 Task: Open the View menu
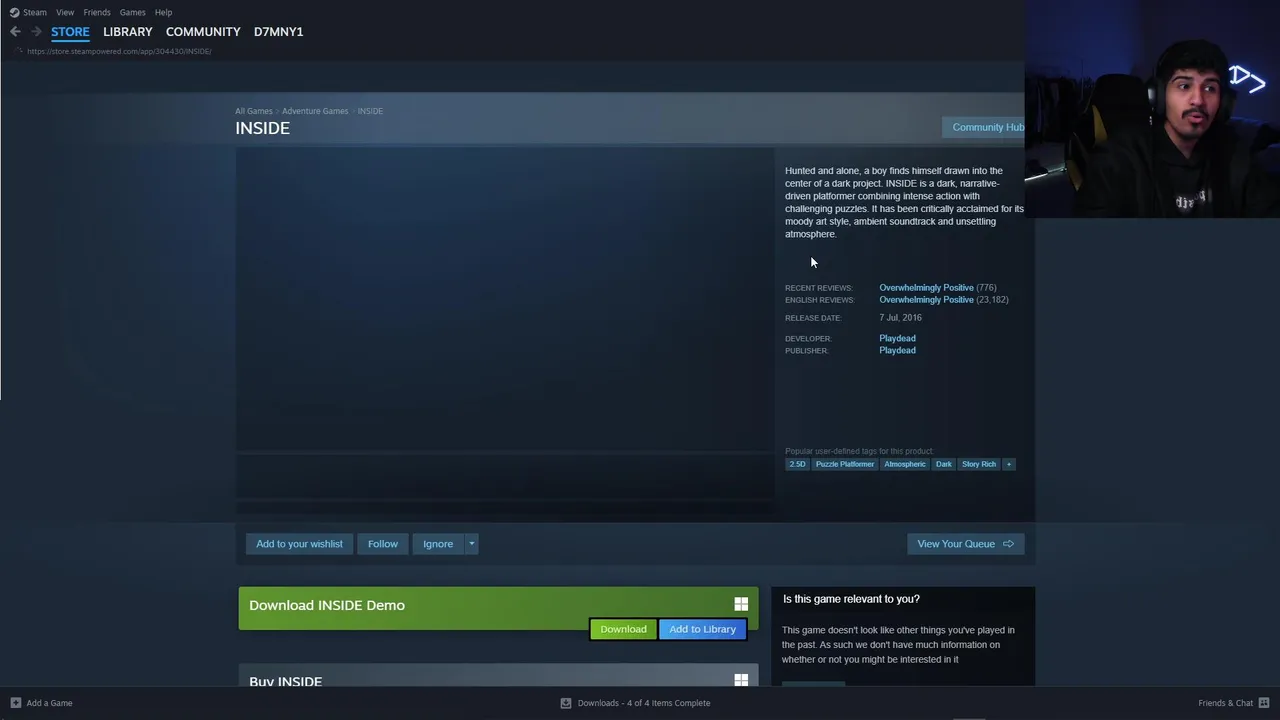pos(65,12)
